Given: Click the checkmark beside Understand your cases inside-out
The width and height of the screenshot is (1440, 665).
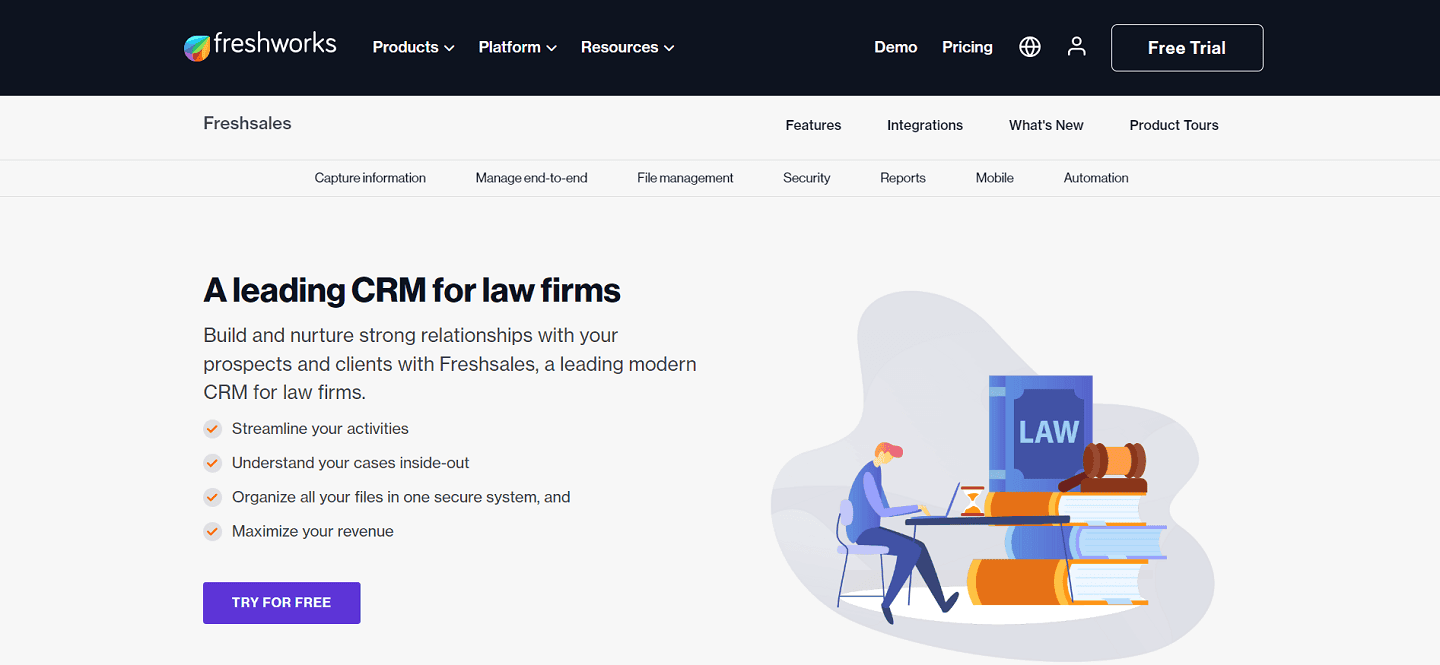Looking at the screenshot, I should point(212,463).
